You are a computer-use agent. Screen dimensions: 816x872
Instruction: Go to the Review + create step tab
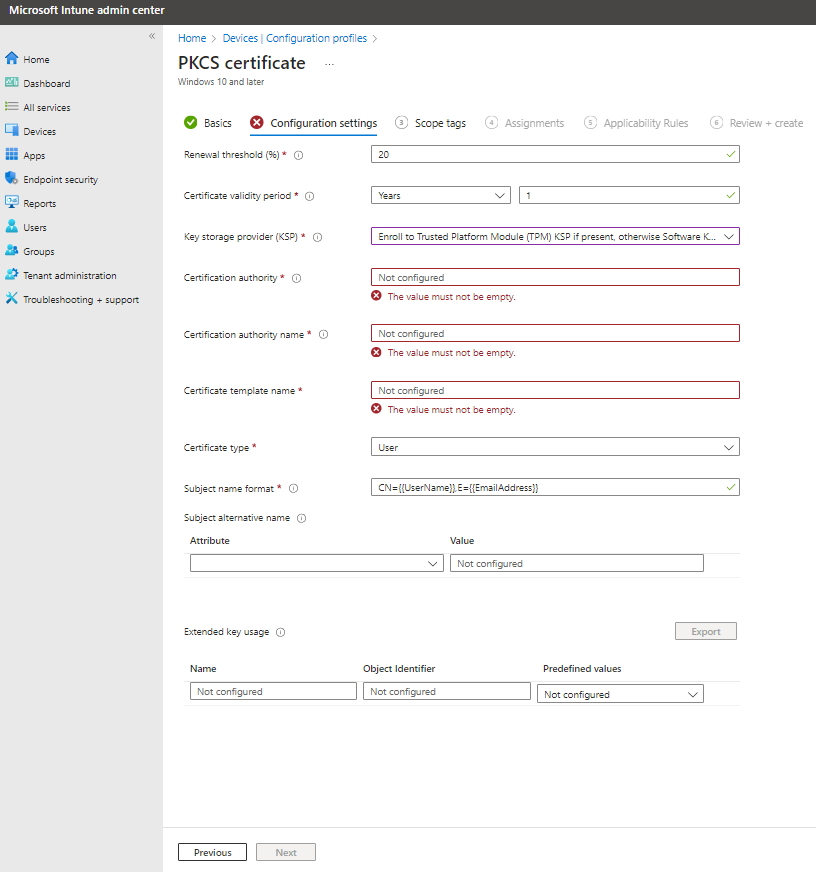[756, 123]
